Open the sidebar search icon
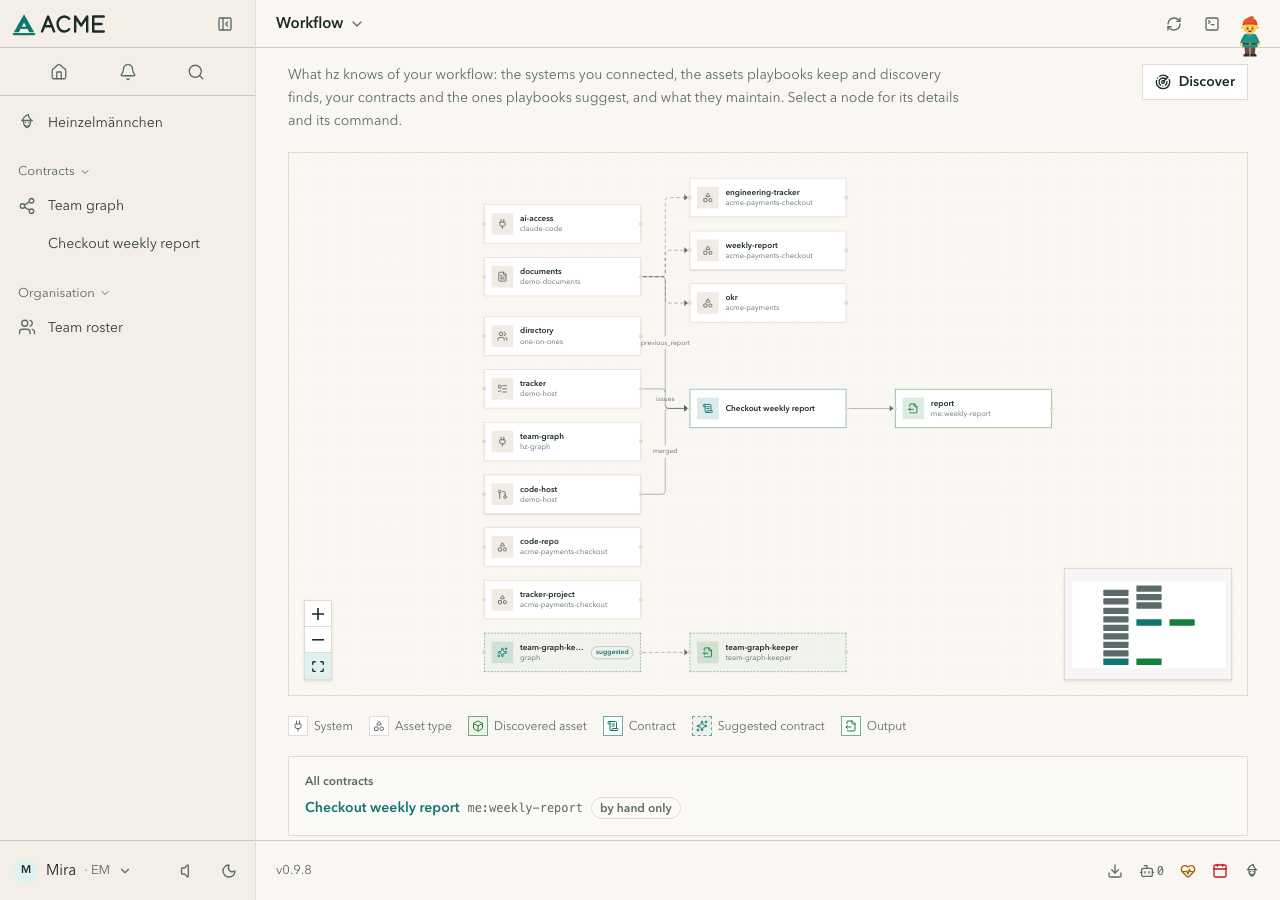Screen dimensions: 1280x900 click(196, 72)
